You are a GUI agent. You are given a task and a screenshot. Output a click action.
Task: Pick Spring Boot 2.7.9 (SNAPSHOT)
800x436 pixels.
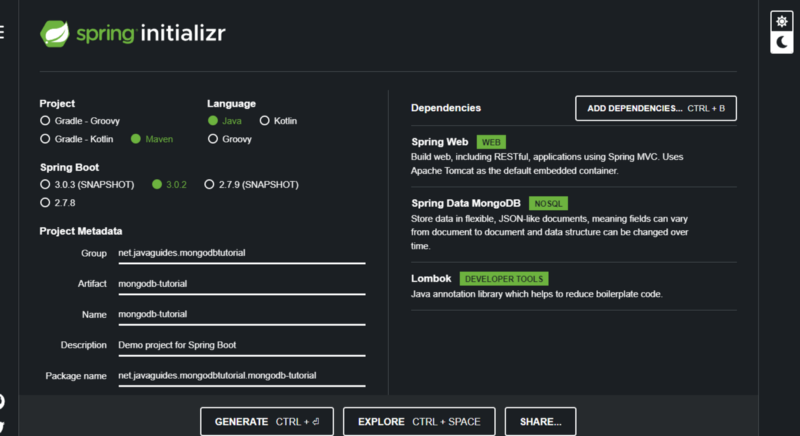[252, 185]
